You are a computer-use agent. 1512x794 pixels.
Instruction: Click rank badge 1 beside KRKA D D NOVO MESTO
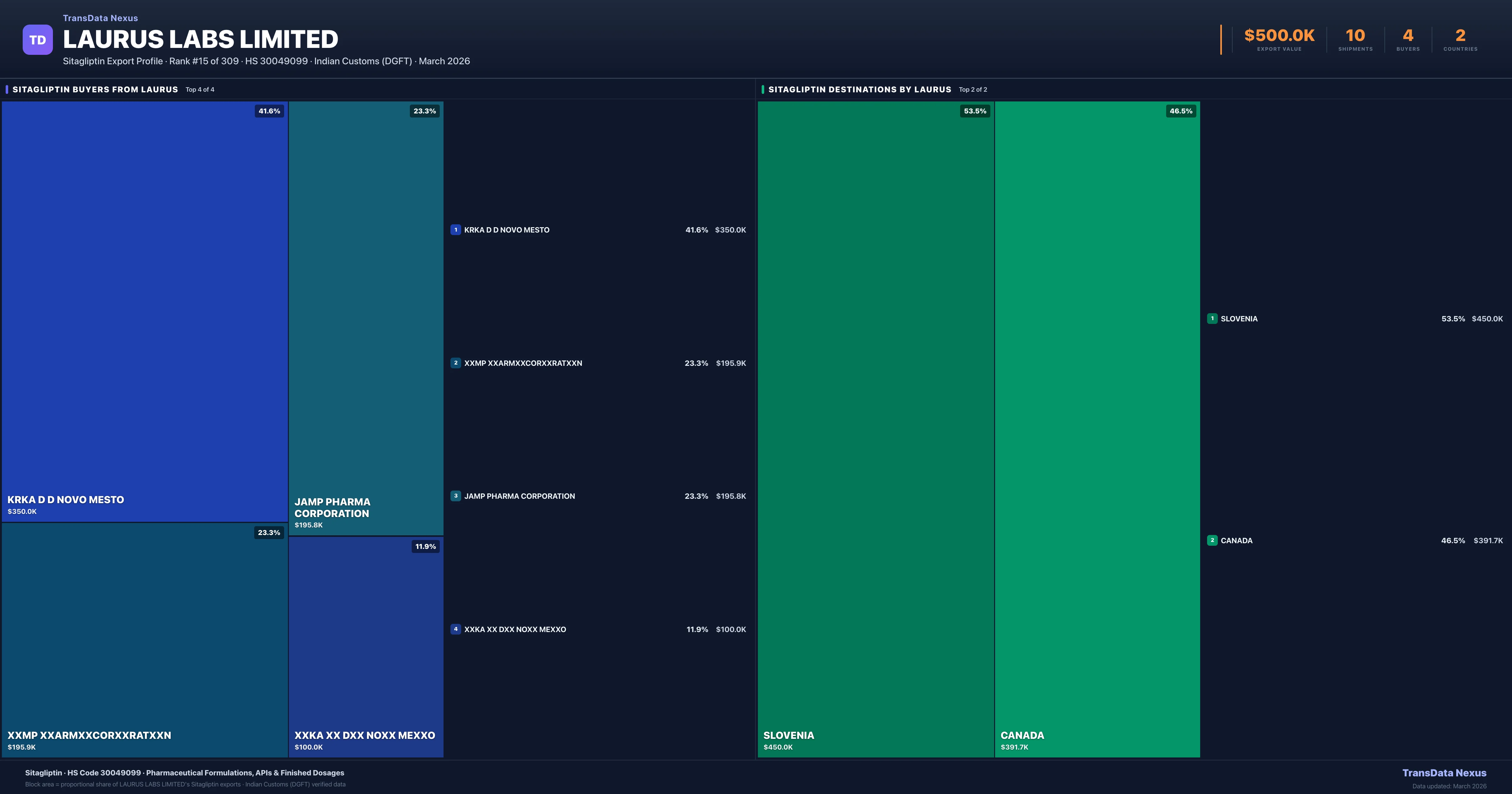455,230
